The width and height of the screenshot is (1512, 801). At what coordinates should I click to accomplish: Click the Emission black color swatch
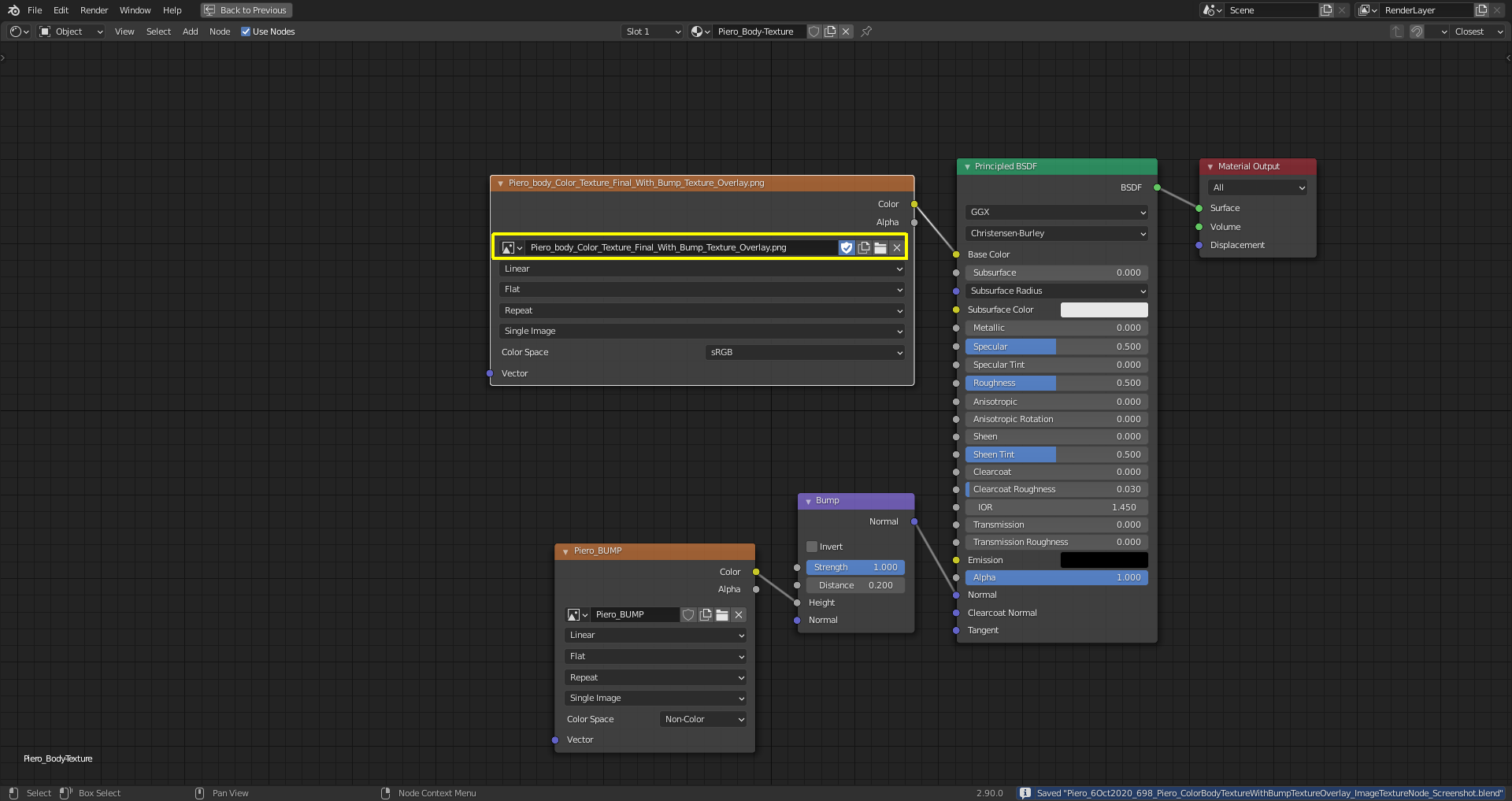click(x=1104, y=560)
